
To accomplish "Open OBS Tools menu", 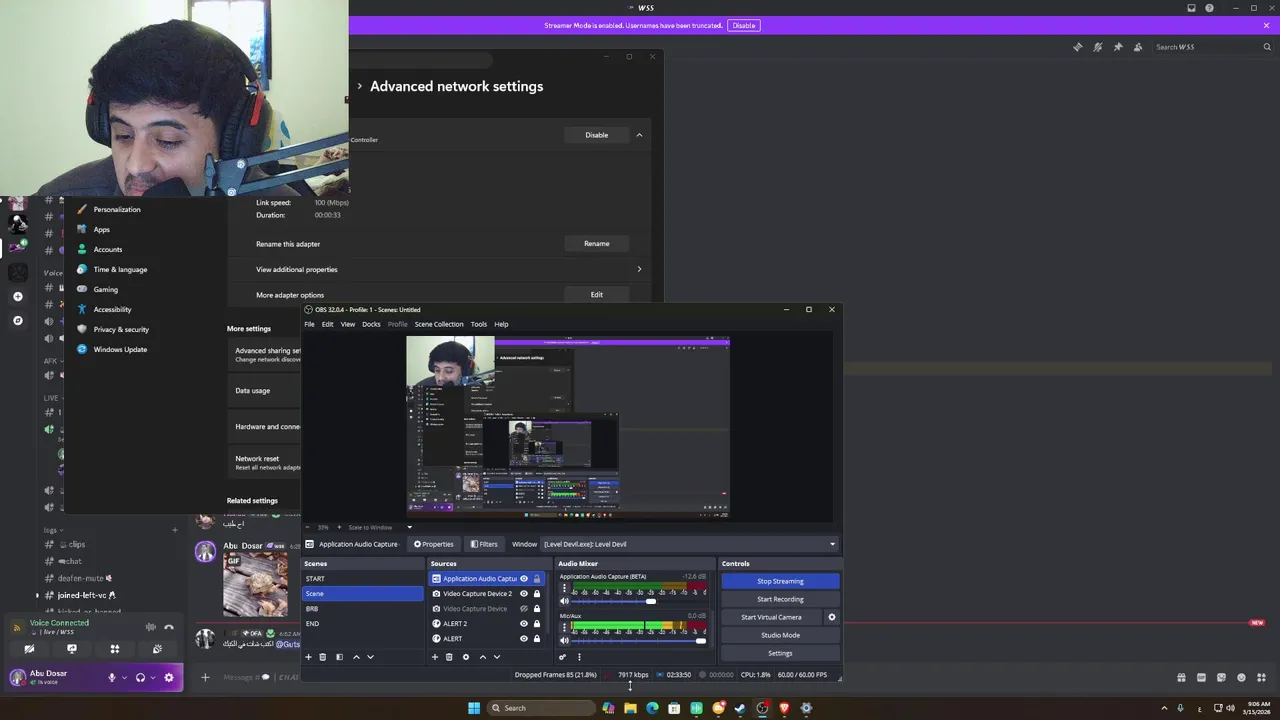I will [479, 324].
